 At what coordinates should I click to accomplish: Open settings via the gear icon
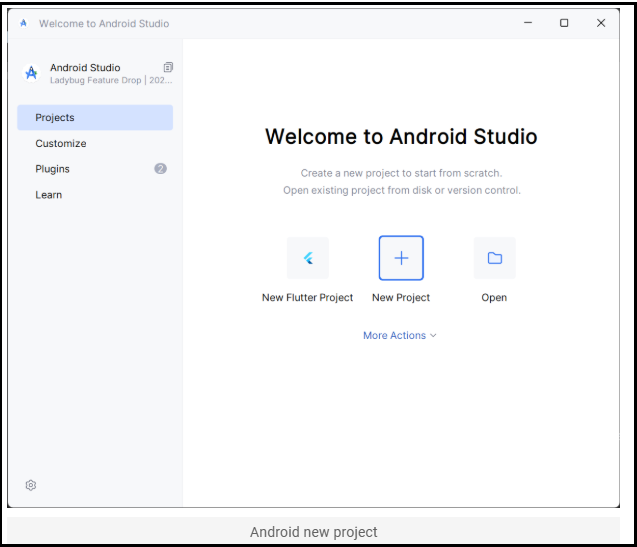coord(31,485)
